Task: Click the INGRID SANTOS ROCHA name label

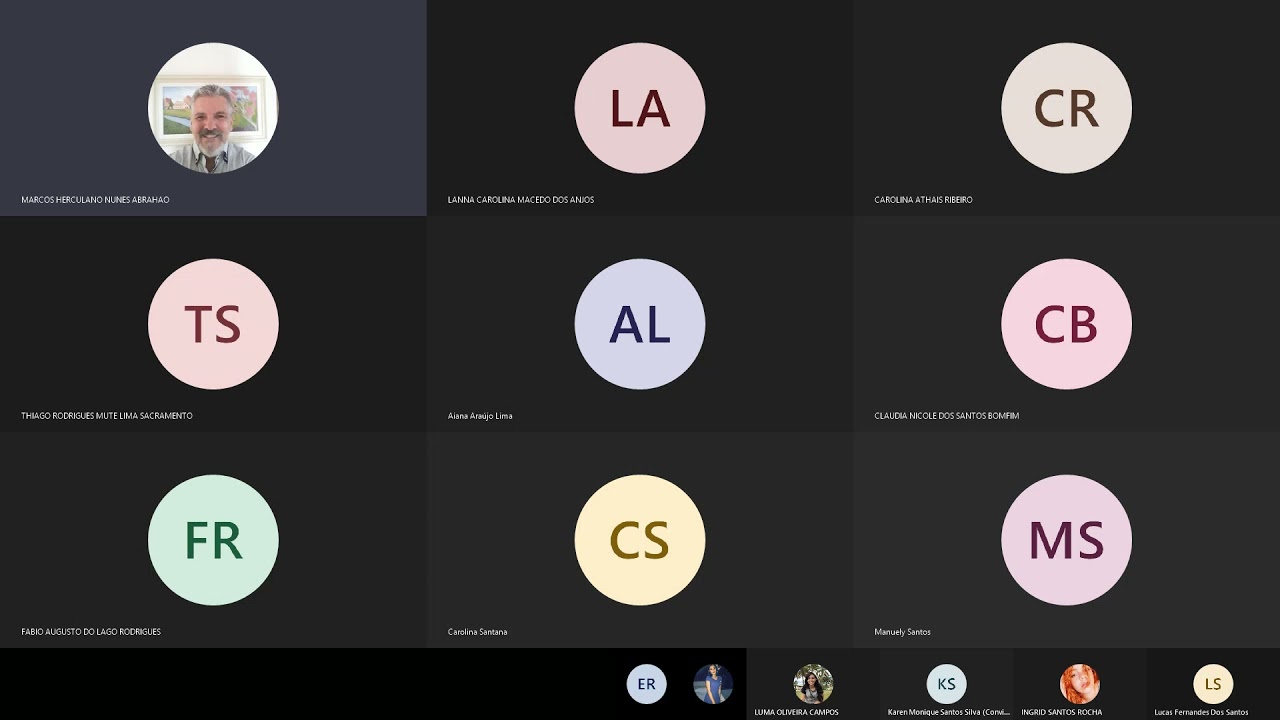Action: coord(1061,712)
